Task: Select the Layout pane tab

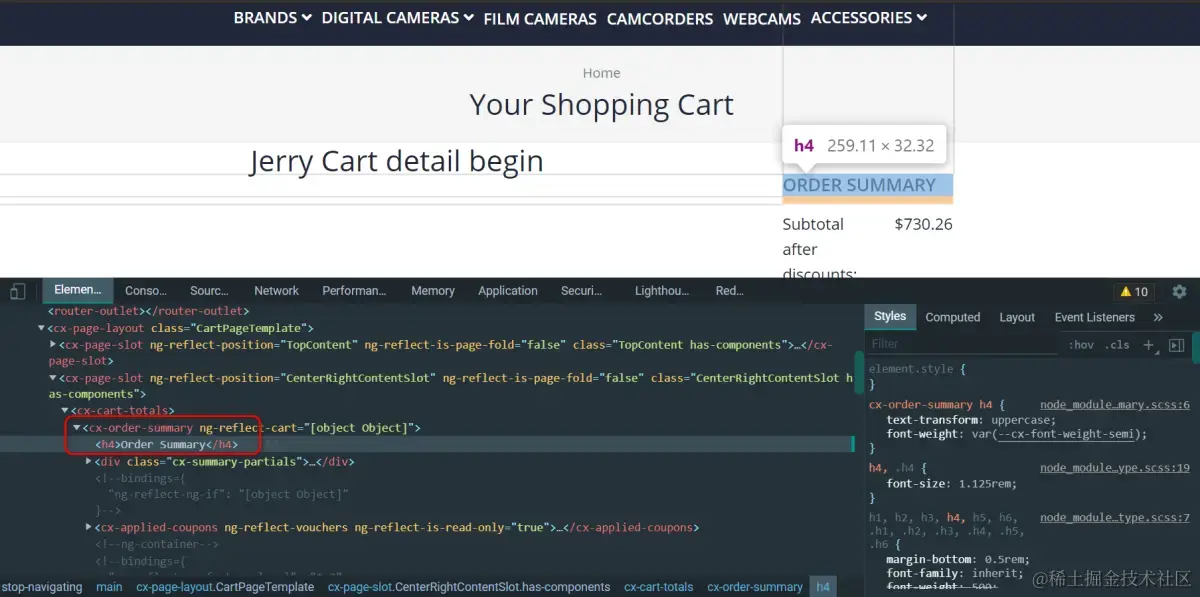Action: point(1017,317)
